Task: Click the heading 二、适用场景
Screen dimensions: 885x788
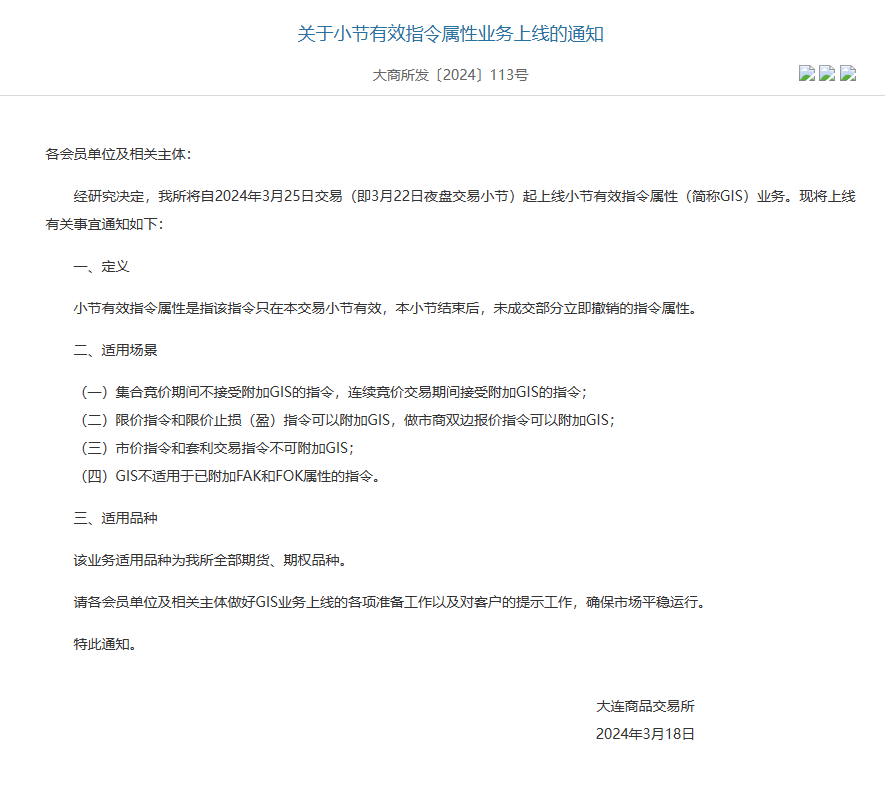Action: click(116, 350)
